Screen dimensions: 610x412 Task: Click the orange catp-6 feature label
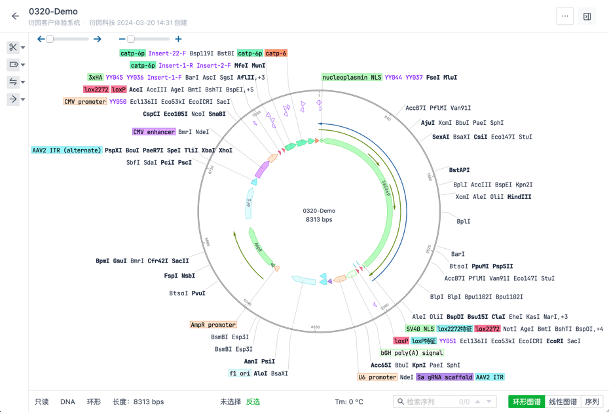(x=276, y=53)
